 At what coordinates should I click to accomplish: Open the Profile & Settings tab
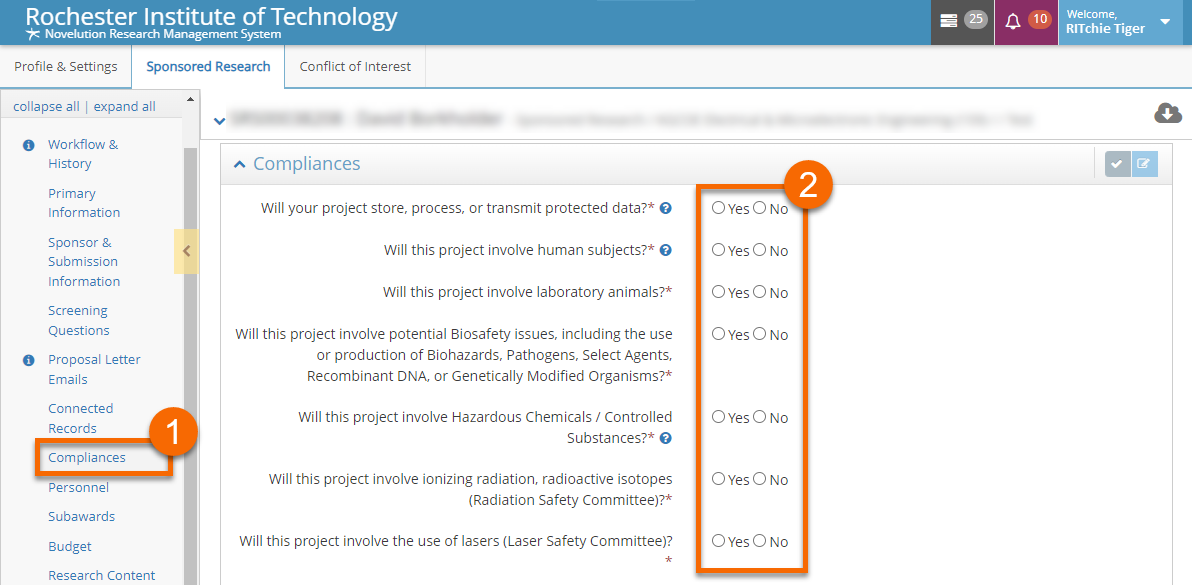point(65,67)
